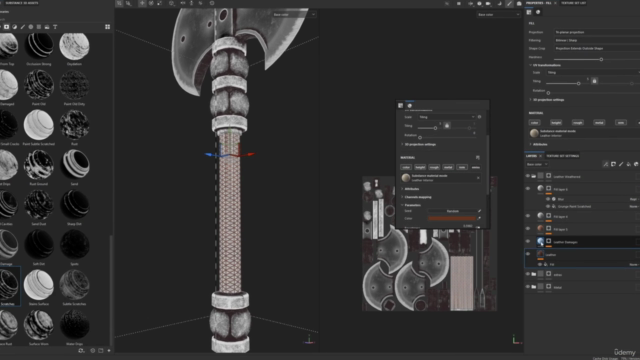Toggle the rough material channel button in Properties
Viewport: 640px width, 360px height.
point(578,122)
